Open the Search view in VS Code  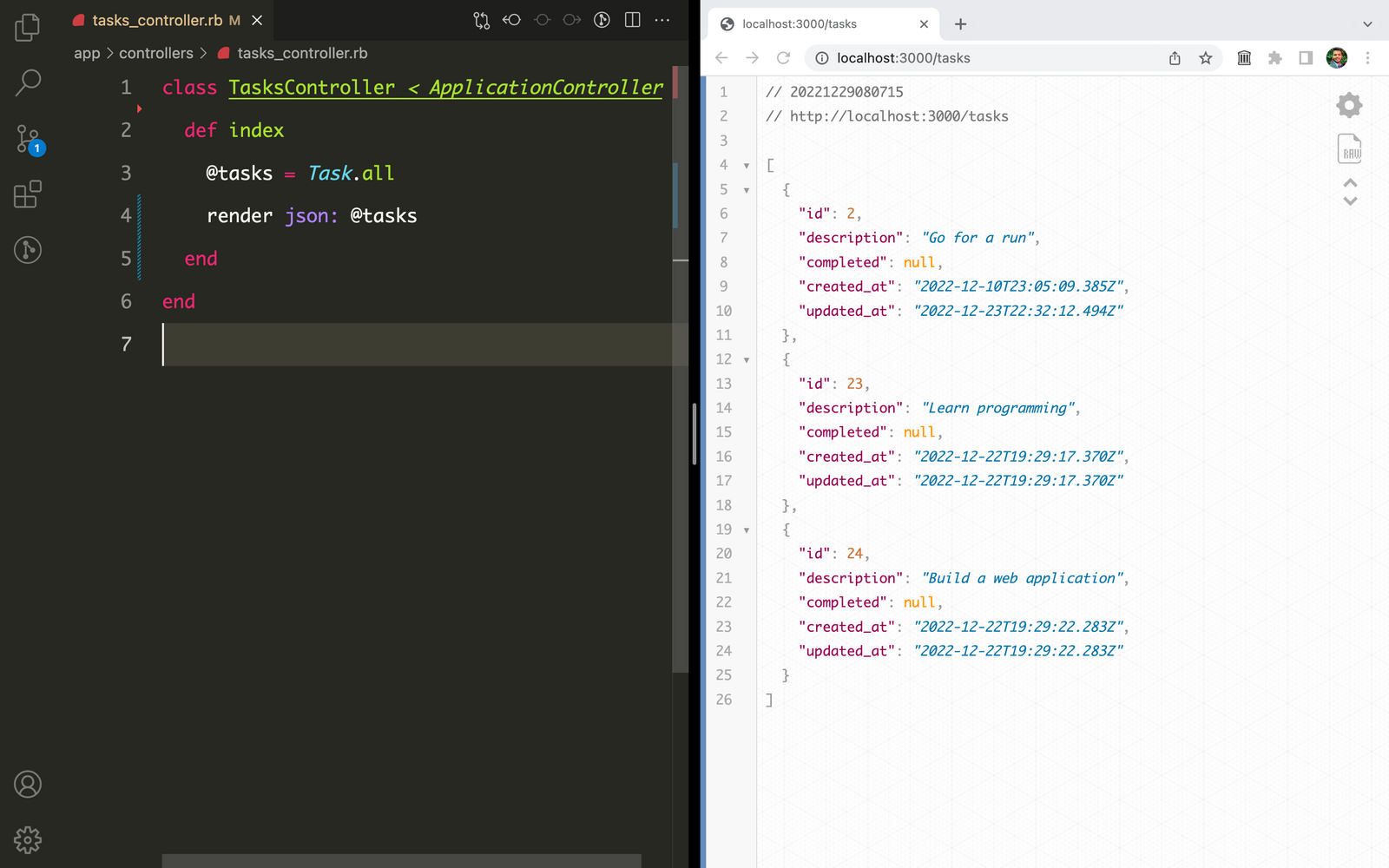tap(28, 82)
